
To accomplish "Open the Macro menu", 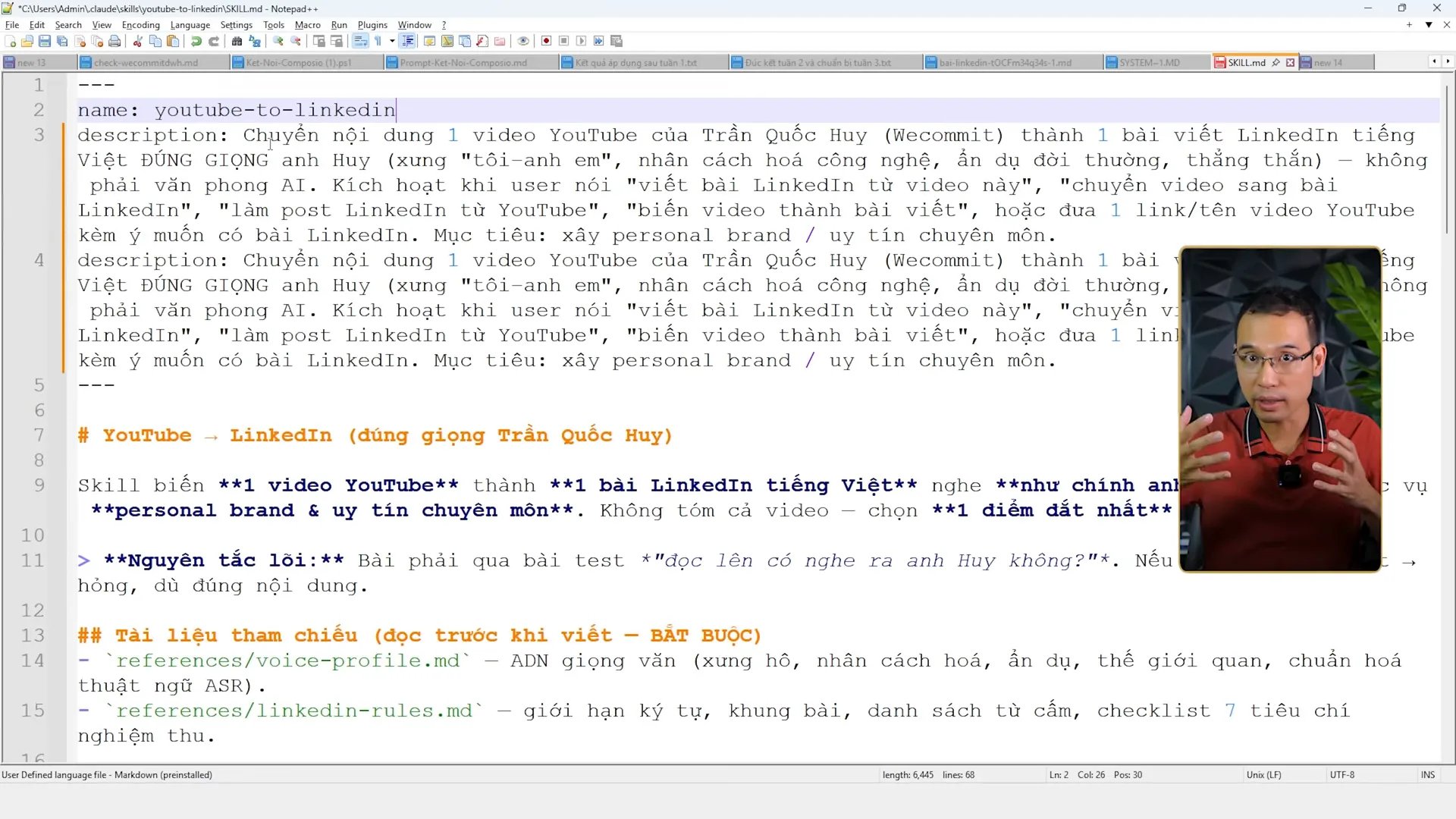I will (x=307, y=25).
